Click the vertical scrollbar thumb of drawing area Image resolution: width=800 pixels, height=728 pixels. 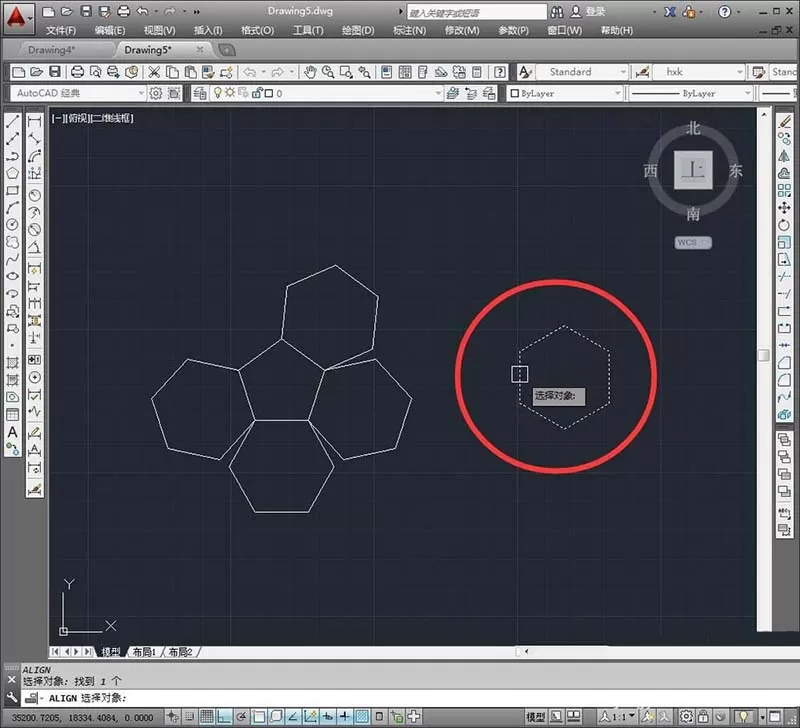point(764,355)
